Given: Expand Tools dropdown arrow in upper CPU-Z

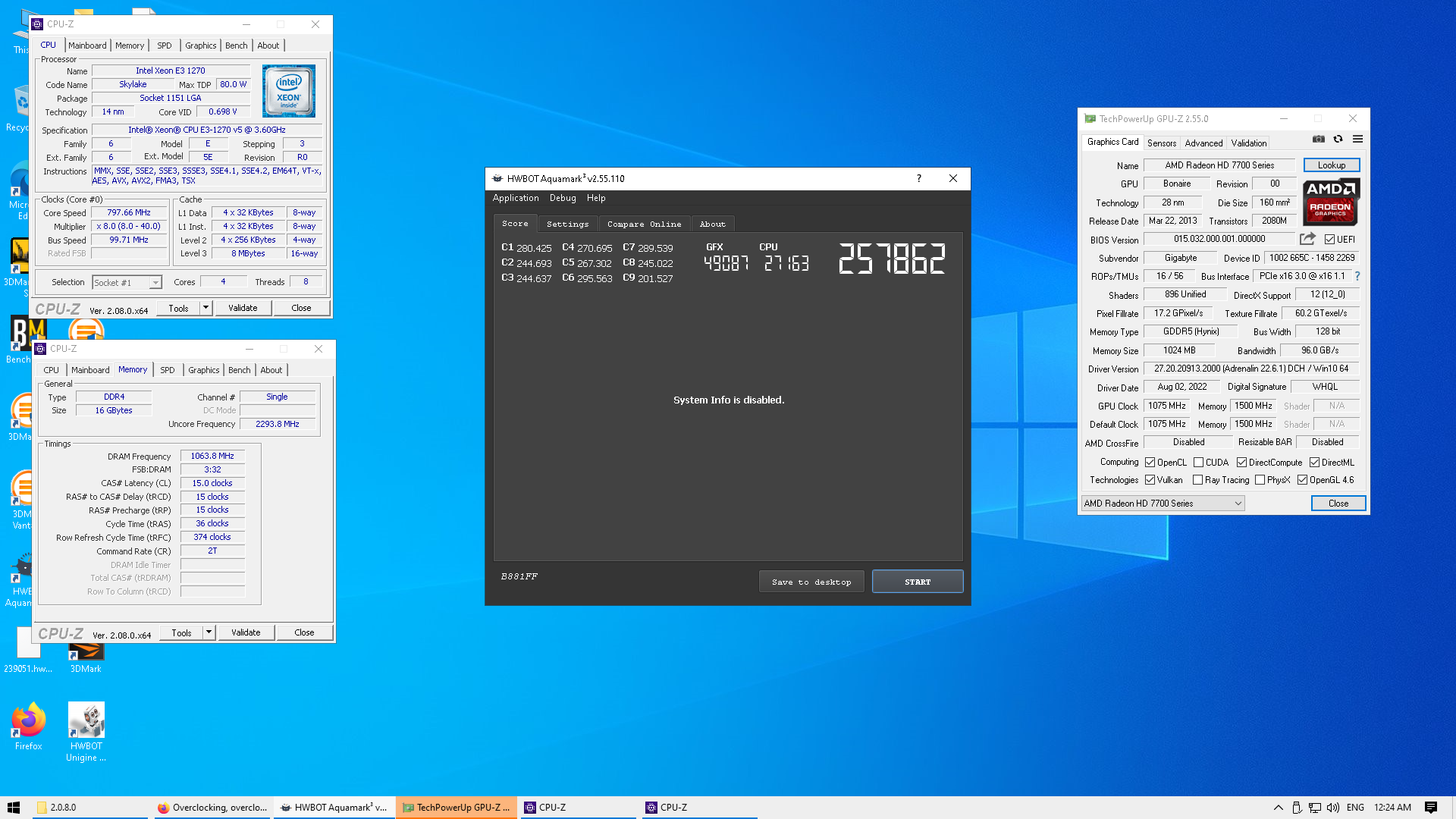Looking at the screenshot, I should (x=206, y=308).
